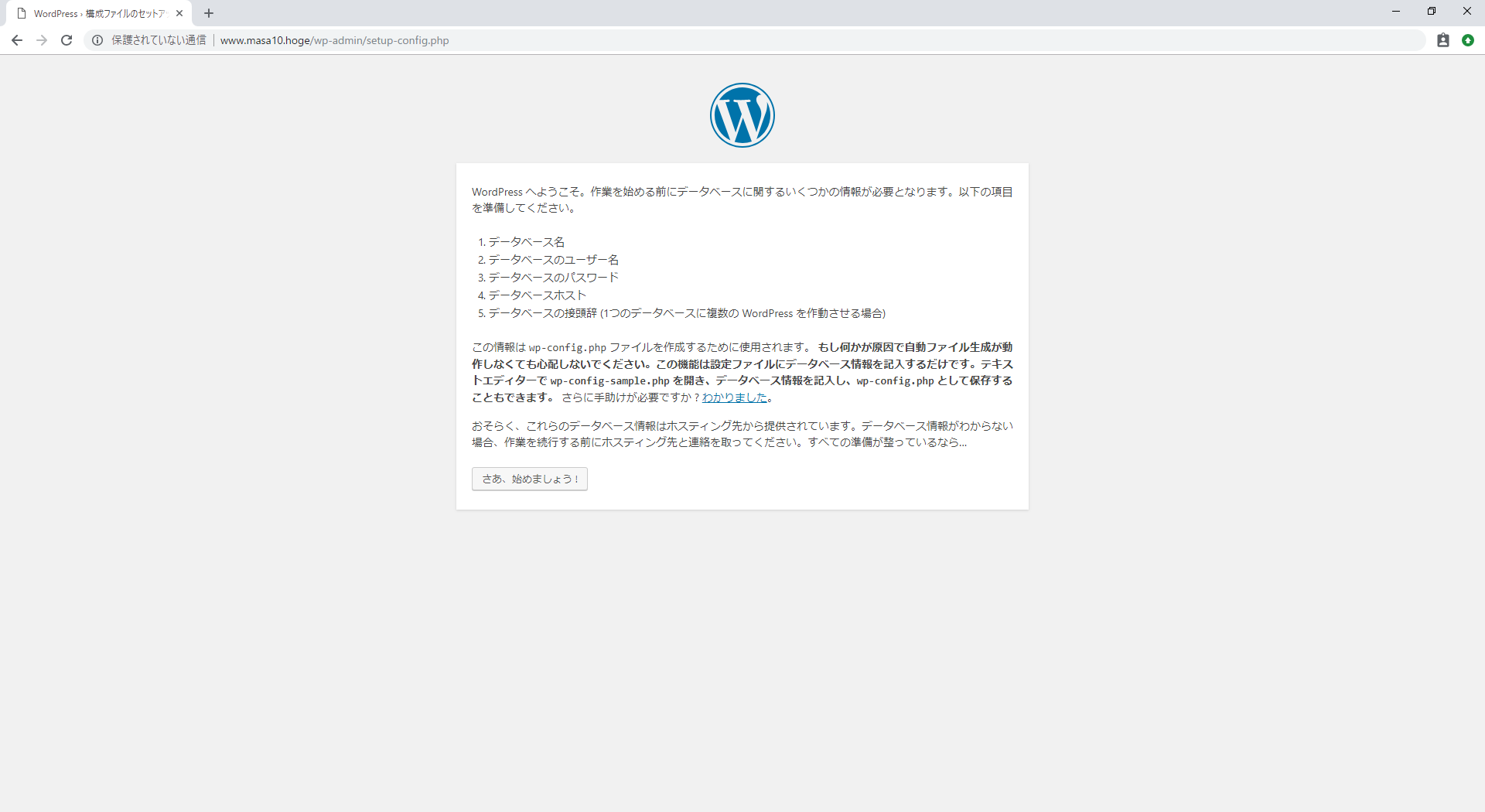Click the さあ、始めましょう！ button
This screenshot has height=812, width=1485.
530,479
